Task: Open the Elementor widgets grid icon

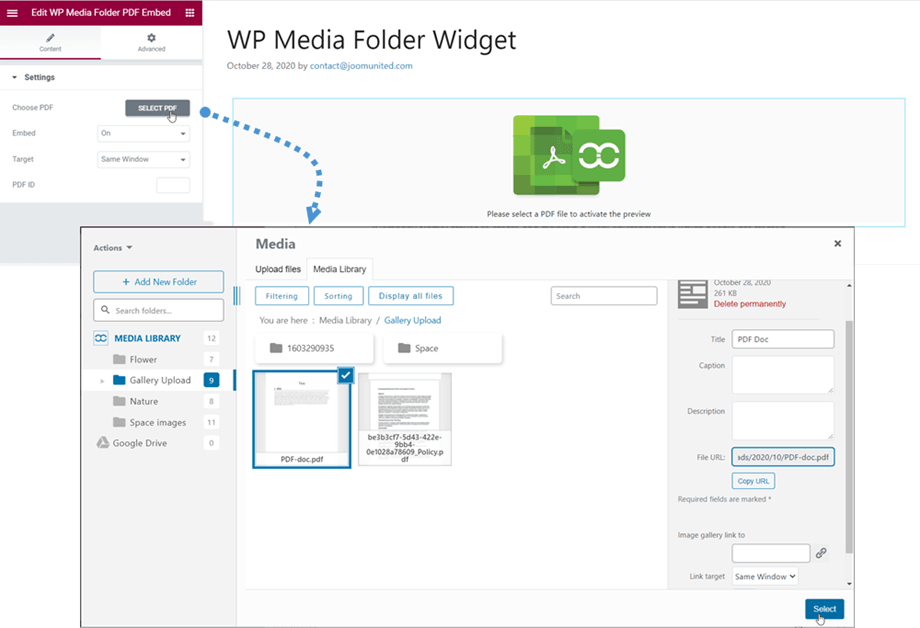Action: coord(190,13)
